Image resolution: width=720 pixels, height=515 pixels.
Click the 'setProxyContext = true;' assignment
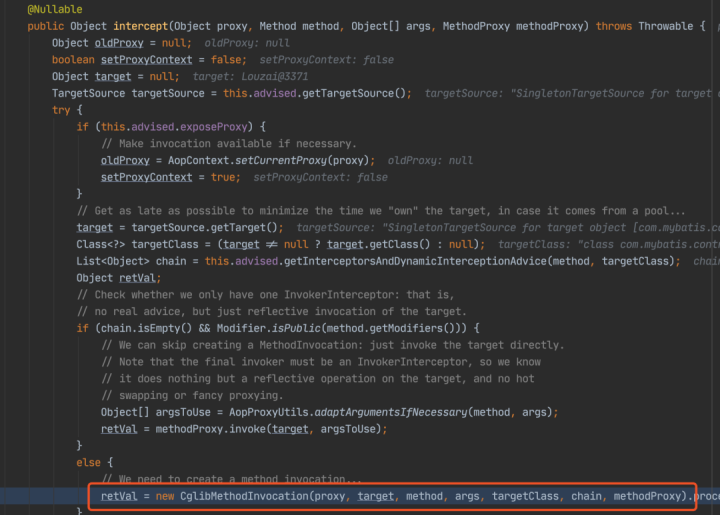pos(170,177)
